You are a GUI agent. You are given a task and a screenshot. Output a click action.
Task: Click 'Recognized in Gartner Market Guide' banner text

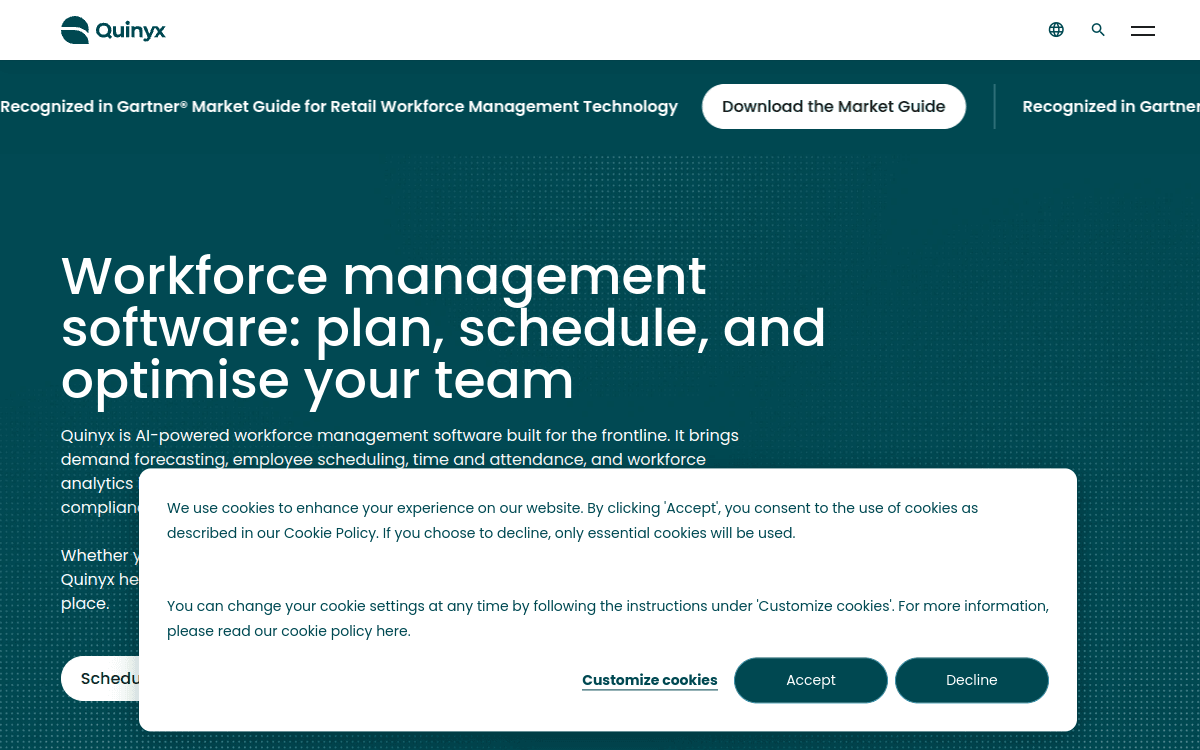[x=339, y=107]
